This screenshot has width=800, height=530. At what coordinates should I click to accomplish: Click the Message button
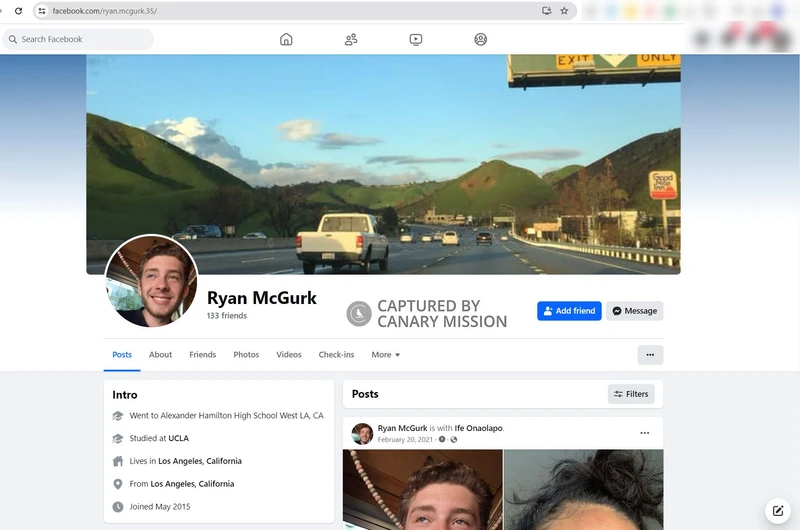tap(635, 311)
